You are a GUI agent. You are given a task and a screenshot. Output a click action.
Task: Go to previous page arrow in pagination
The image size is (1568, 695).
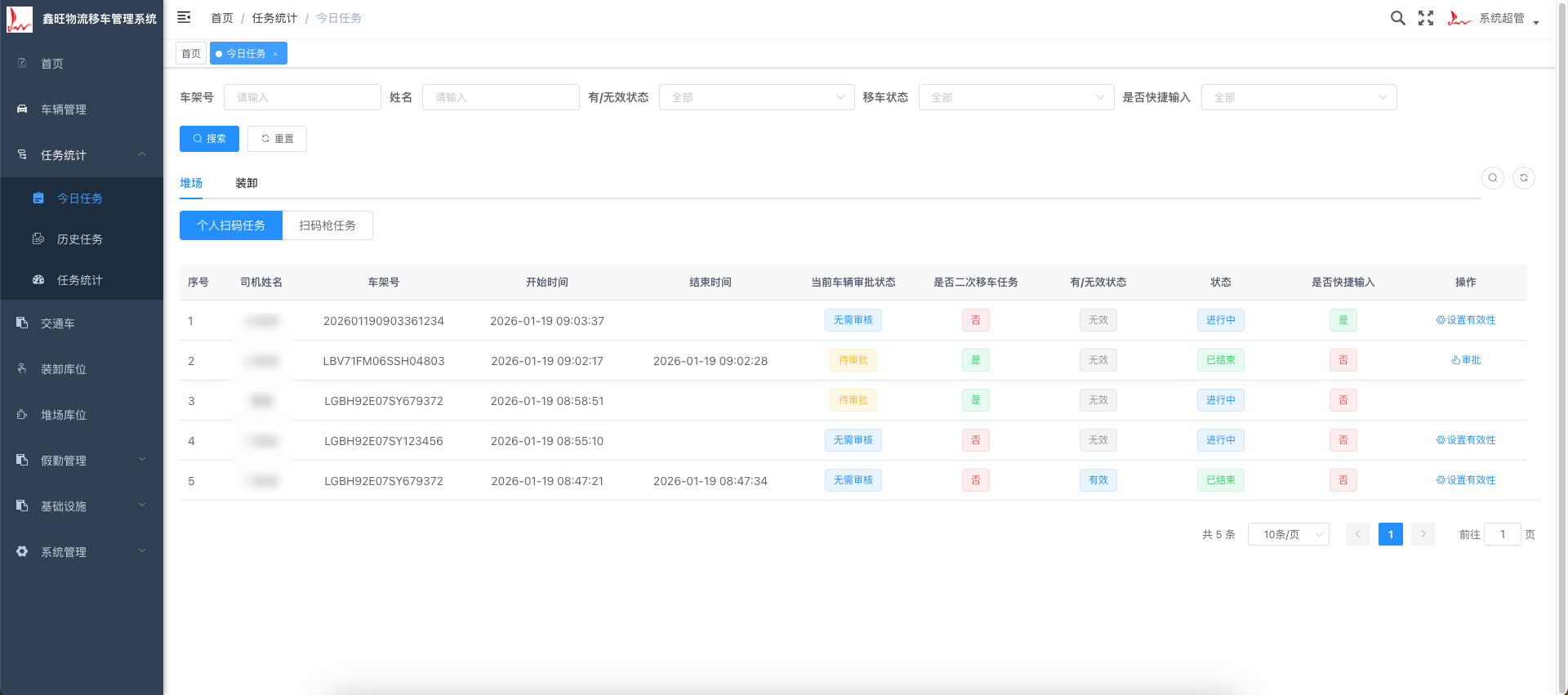coord(1358,534)
